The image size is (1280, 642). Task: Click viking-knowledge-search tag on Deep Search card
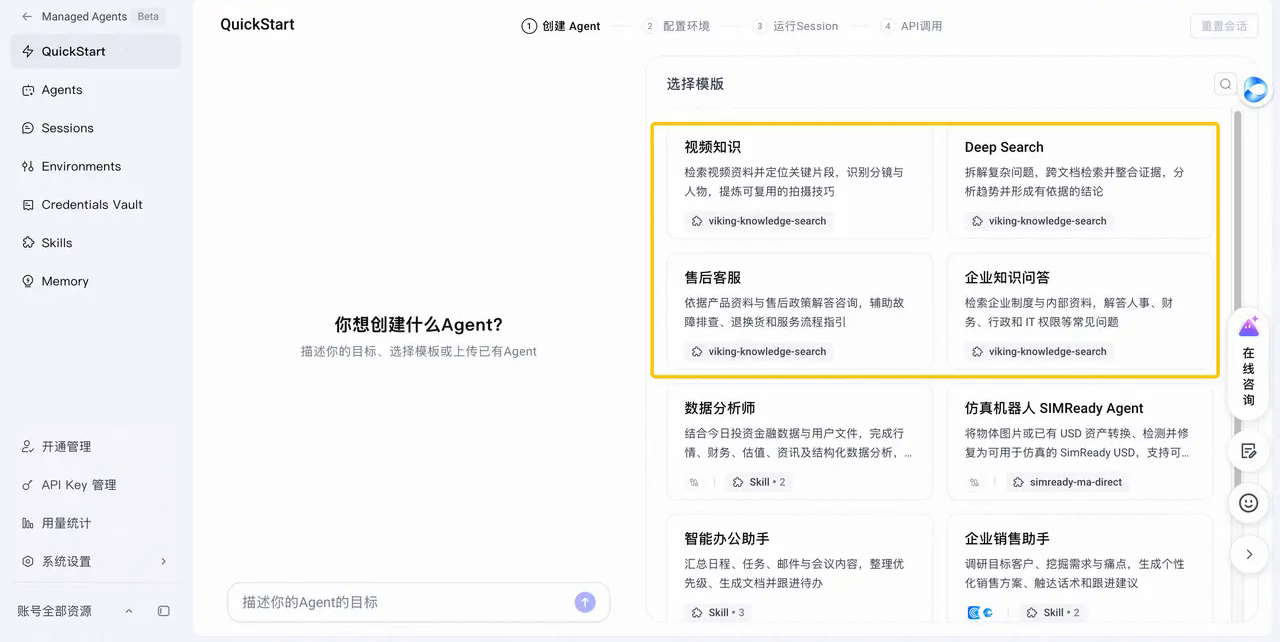pos(1039,221)
